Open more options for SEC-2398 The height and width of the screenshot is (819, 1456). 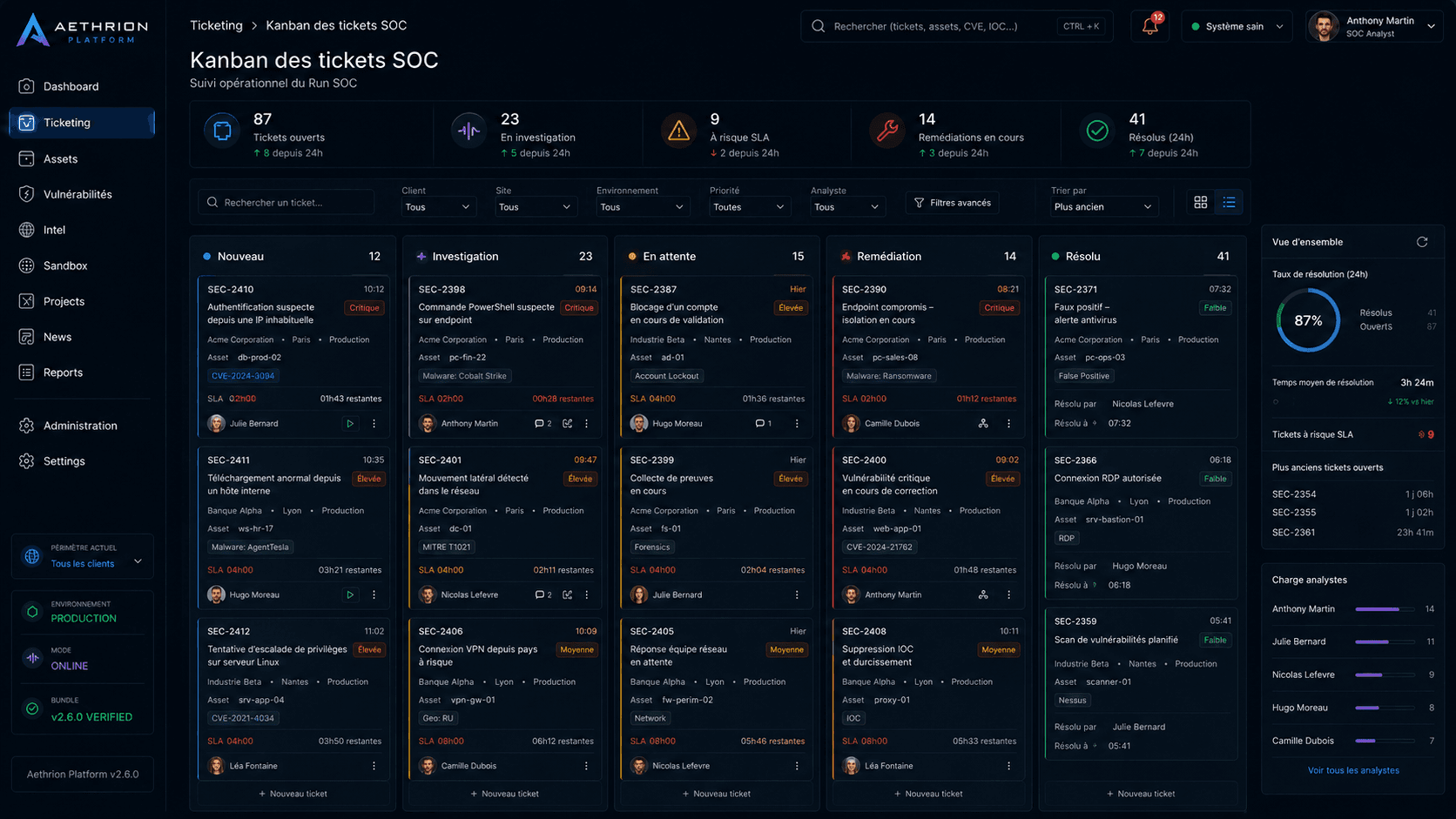click(586, 424)
